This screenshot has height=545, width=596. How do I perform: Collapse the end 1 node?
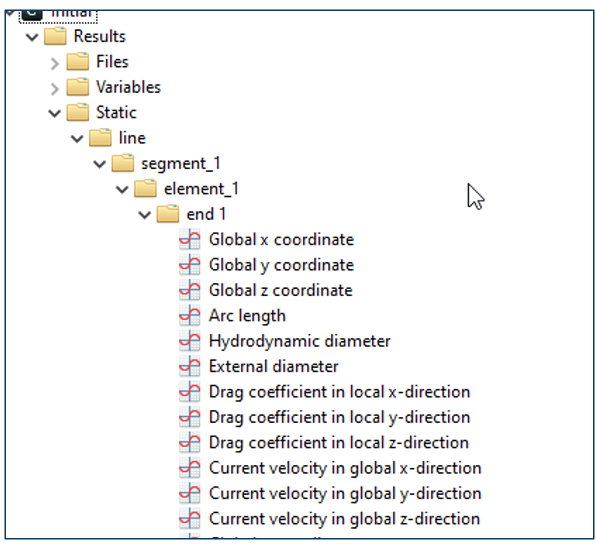pyautogui.click(x=144, y=215)
